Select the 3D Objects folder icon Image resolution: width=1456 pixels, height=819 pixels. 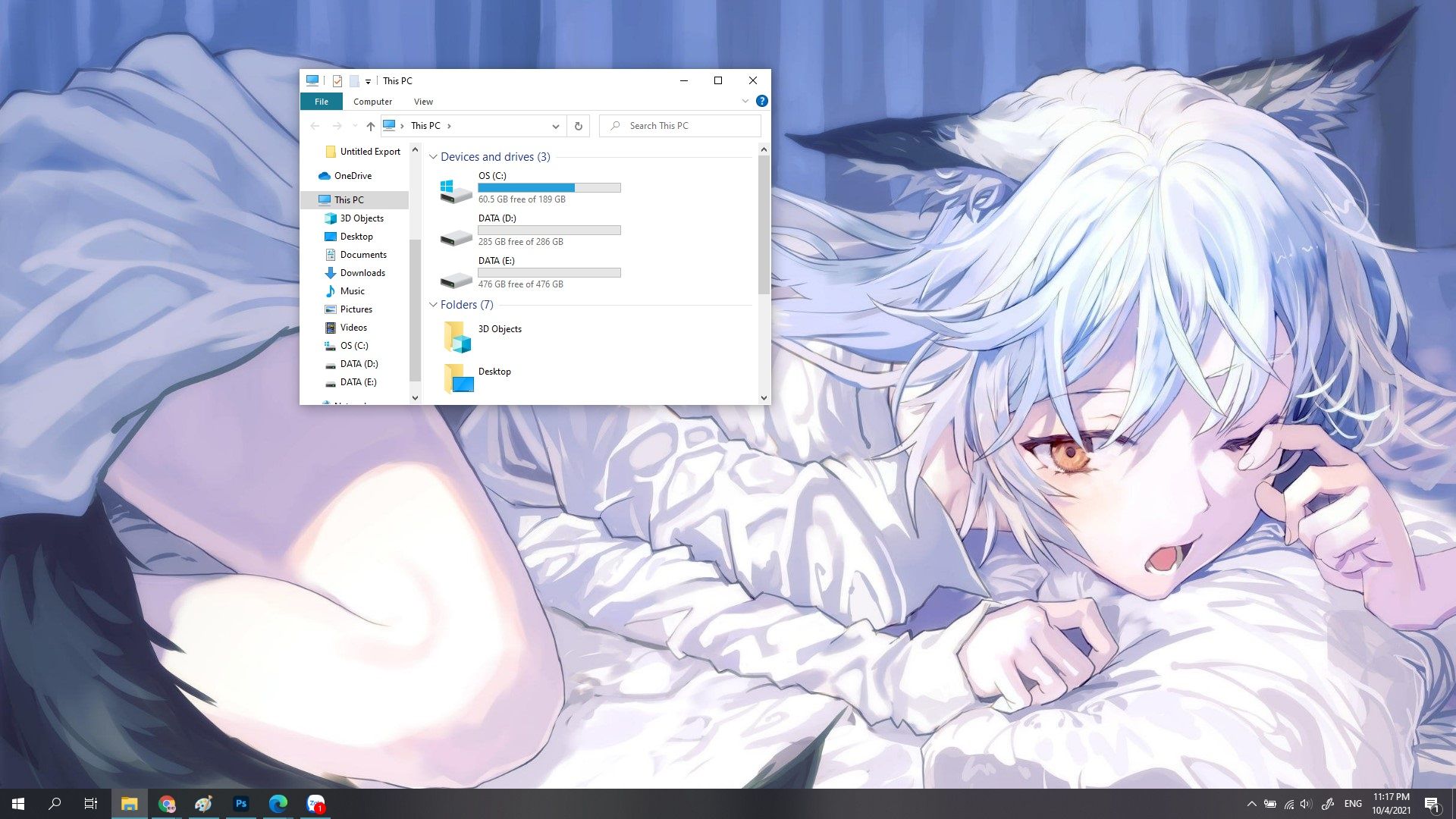pos(457,337)
